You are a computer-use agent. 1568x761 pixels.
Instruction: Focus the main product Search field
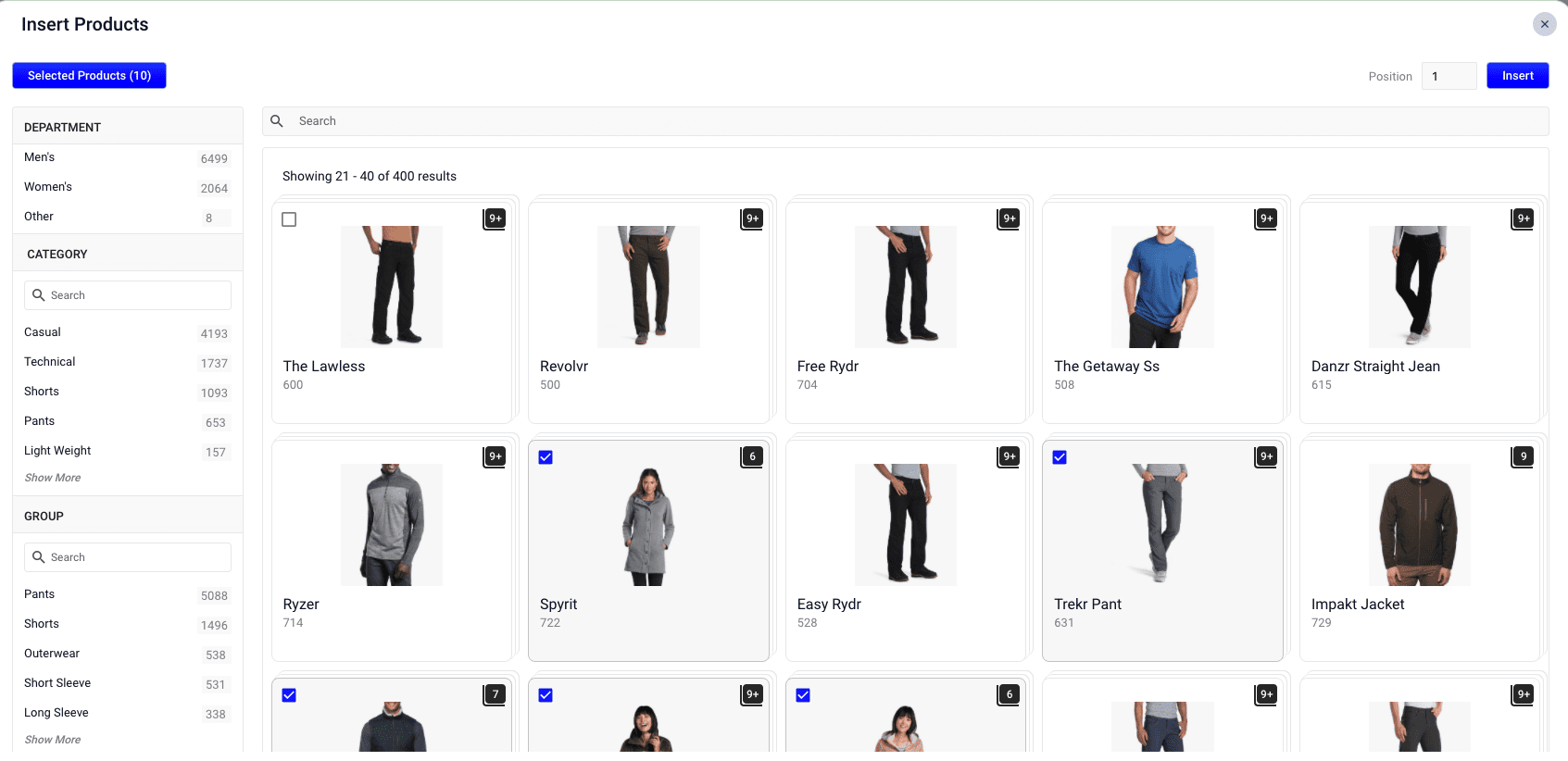(x=906, y=121)
